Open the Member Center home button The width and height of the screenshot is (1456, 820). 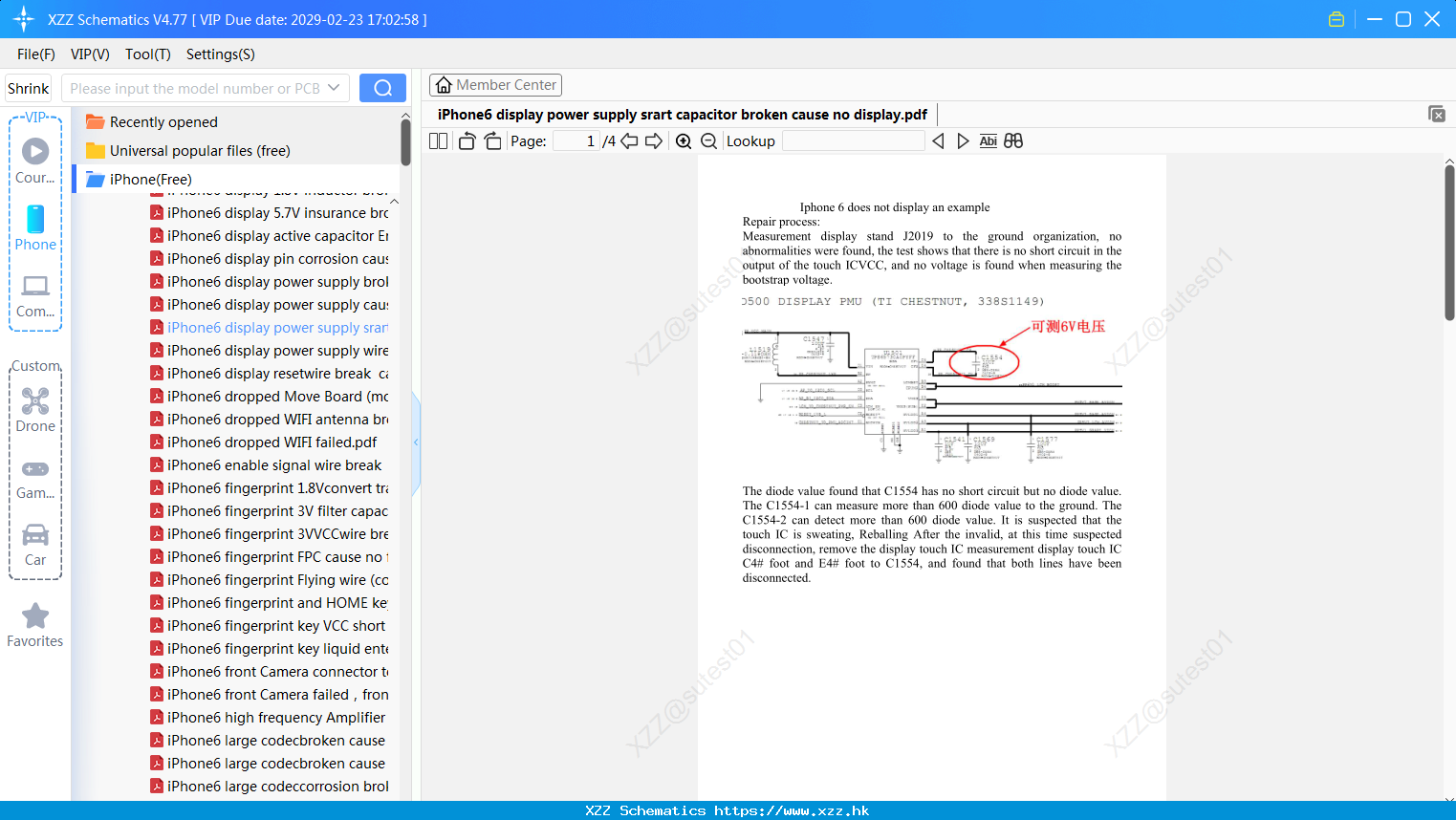pyautogui.click(x=495, y=85)
